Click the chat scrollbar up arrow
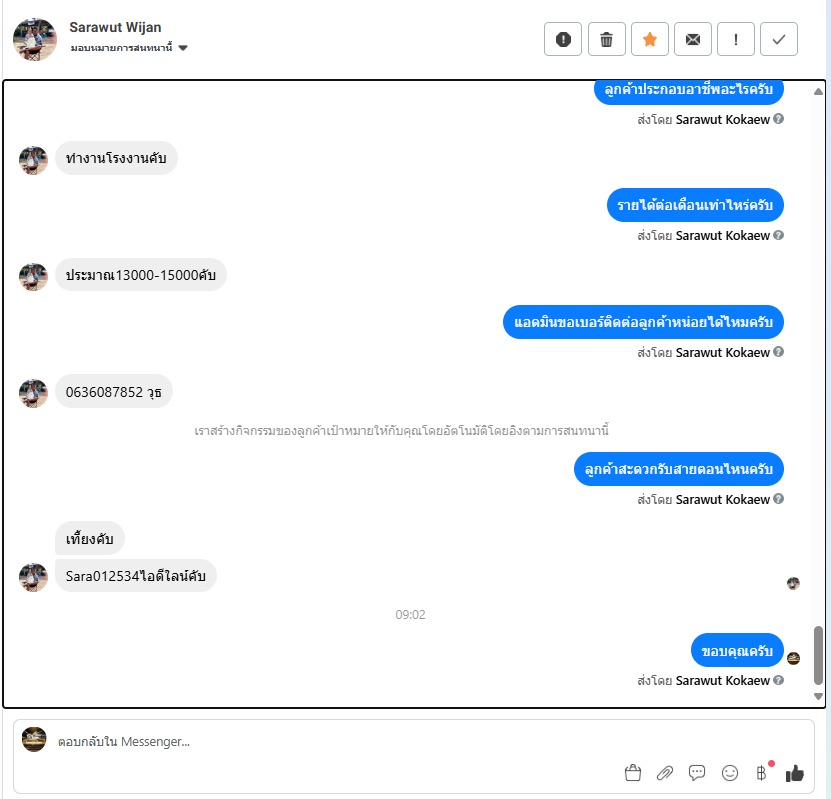831x799 pixels. (x=818, y=92)
